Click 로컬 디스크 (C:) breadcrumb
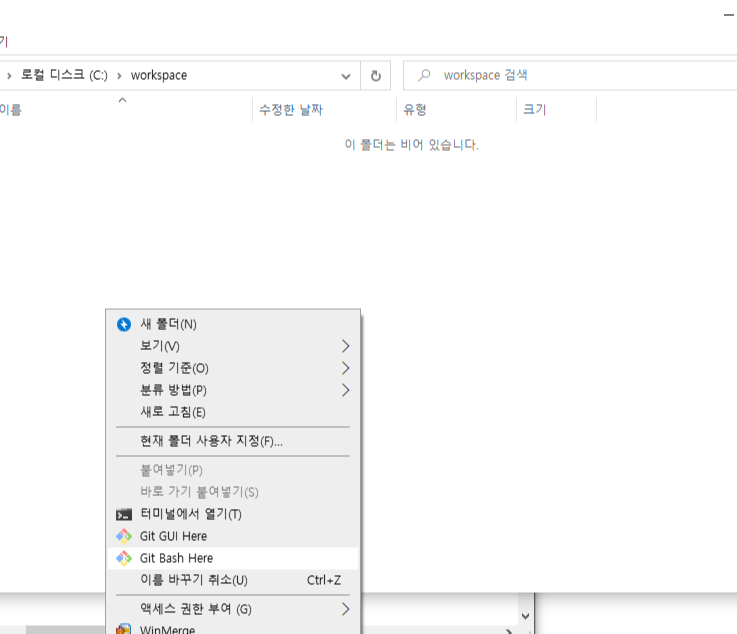Screen dimensions: 737x634 click(64, 75)
